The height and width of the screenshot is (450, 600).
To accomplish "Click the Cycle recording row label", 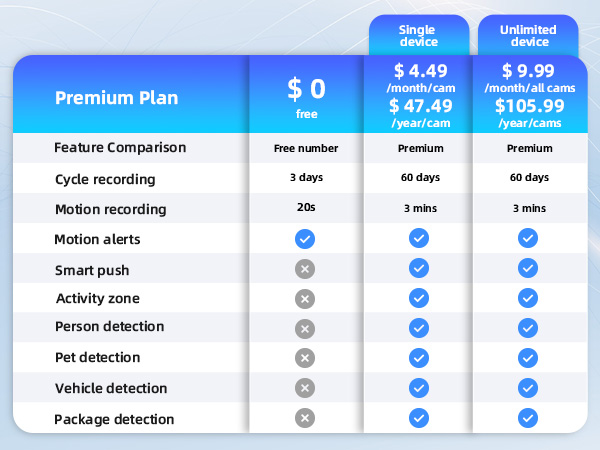I will pyautogui.click(x=105, y=179).
